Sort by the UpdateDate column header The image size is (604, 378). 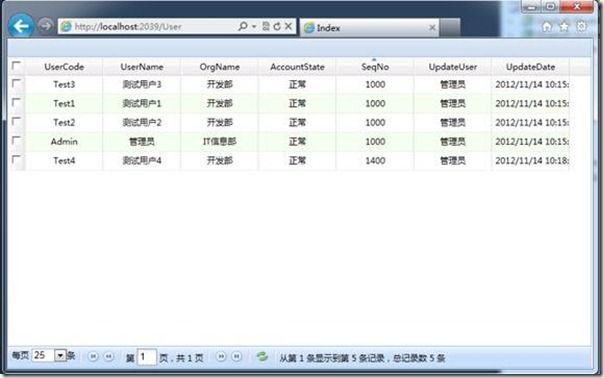530,67
